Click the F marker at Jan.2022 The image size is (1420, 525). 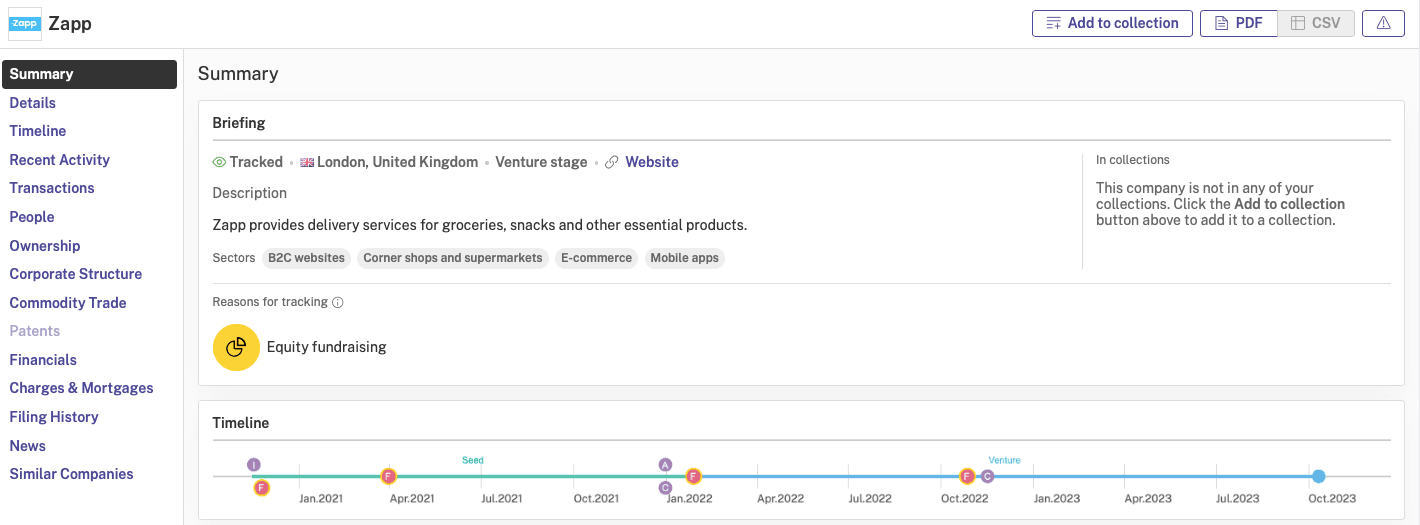point(693,476)
